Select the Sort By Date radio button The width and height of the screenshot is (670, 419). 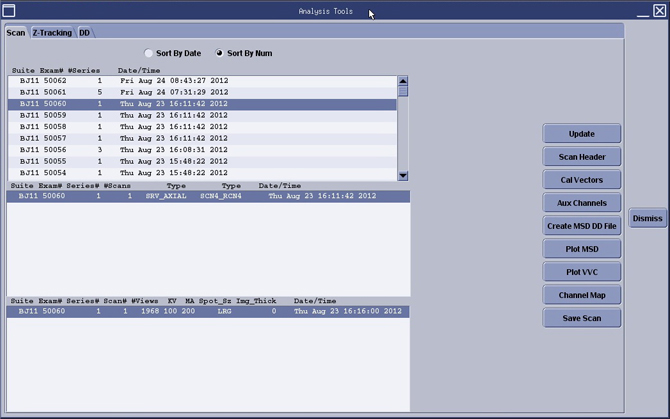click(150, 53)
